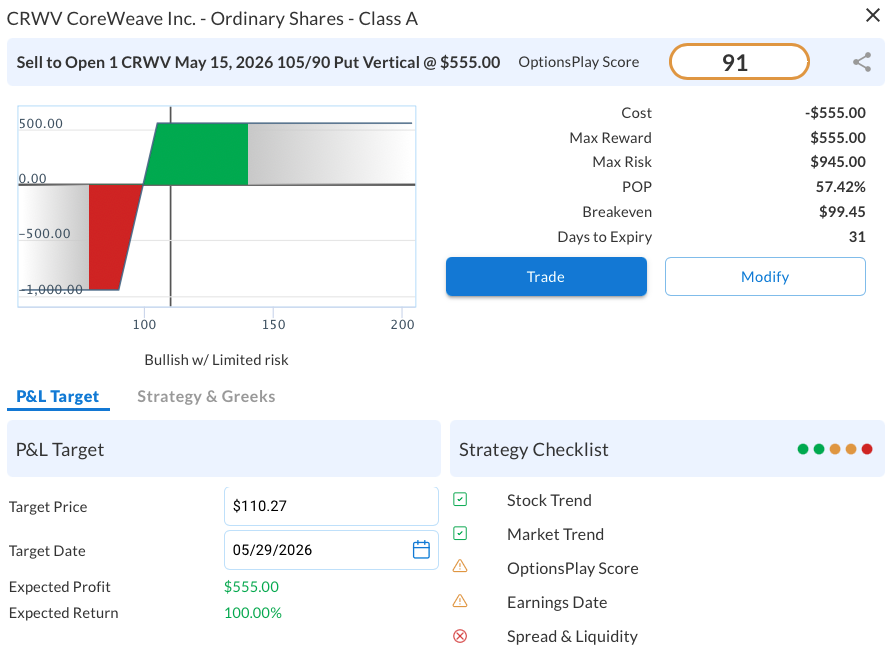Click the Market Trend checklist label
Image resolution: width=892 pixels, height=656 pixels.
pyautogui.click(x=555, y=534)
